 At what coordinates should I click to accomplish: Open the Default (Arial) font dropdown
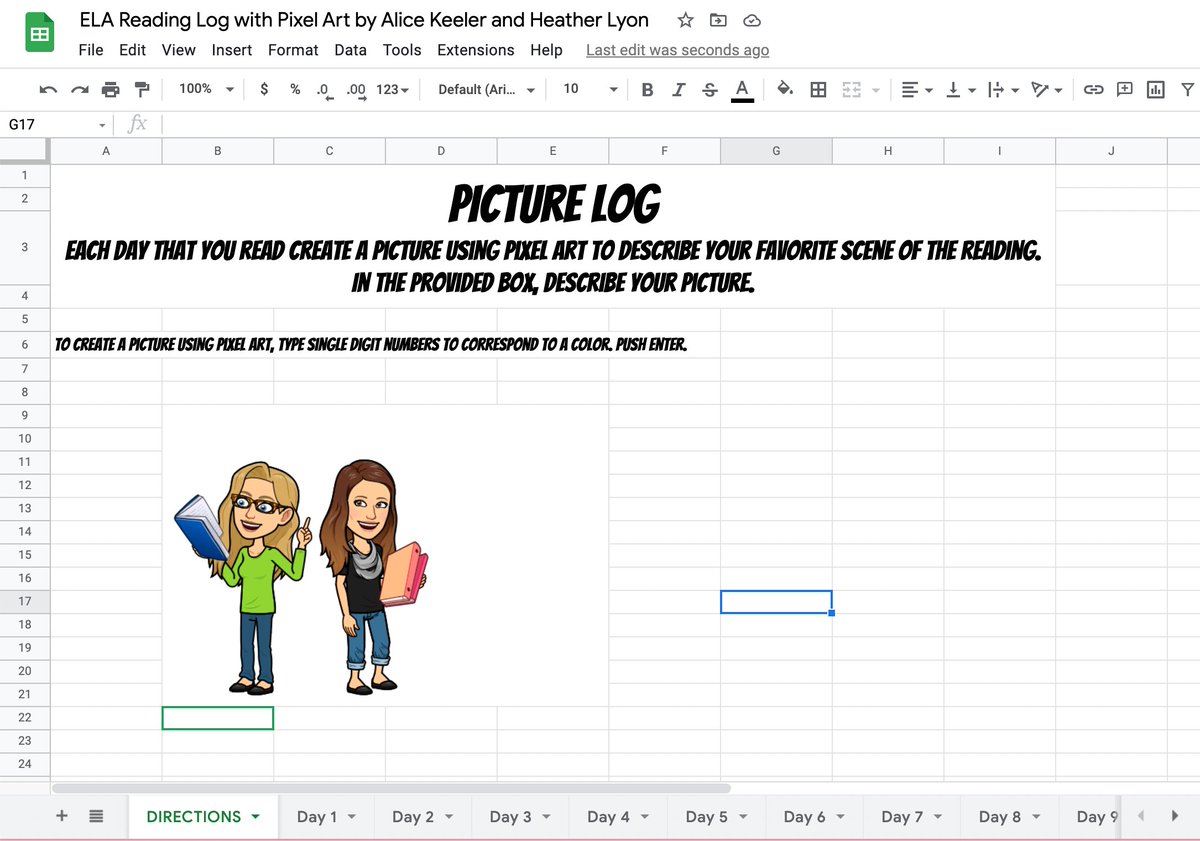pos(486,89)
